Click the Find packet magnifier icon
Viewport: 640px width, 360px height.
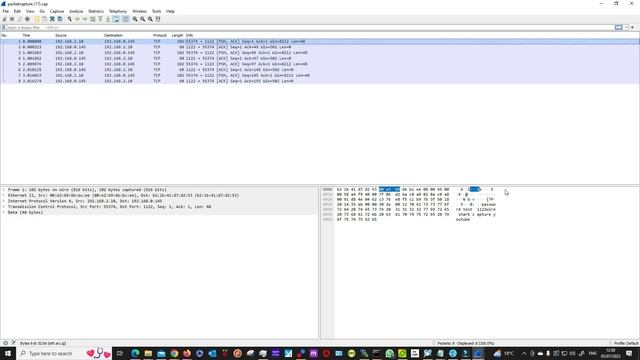69,19
